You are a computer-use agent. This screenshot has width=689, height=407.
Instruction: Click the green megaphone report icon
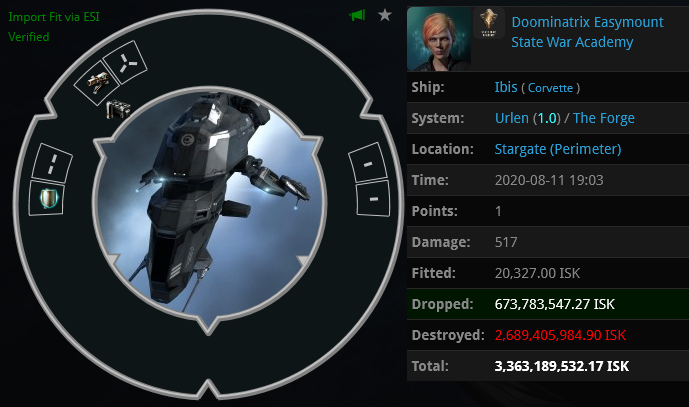[357, 15]
